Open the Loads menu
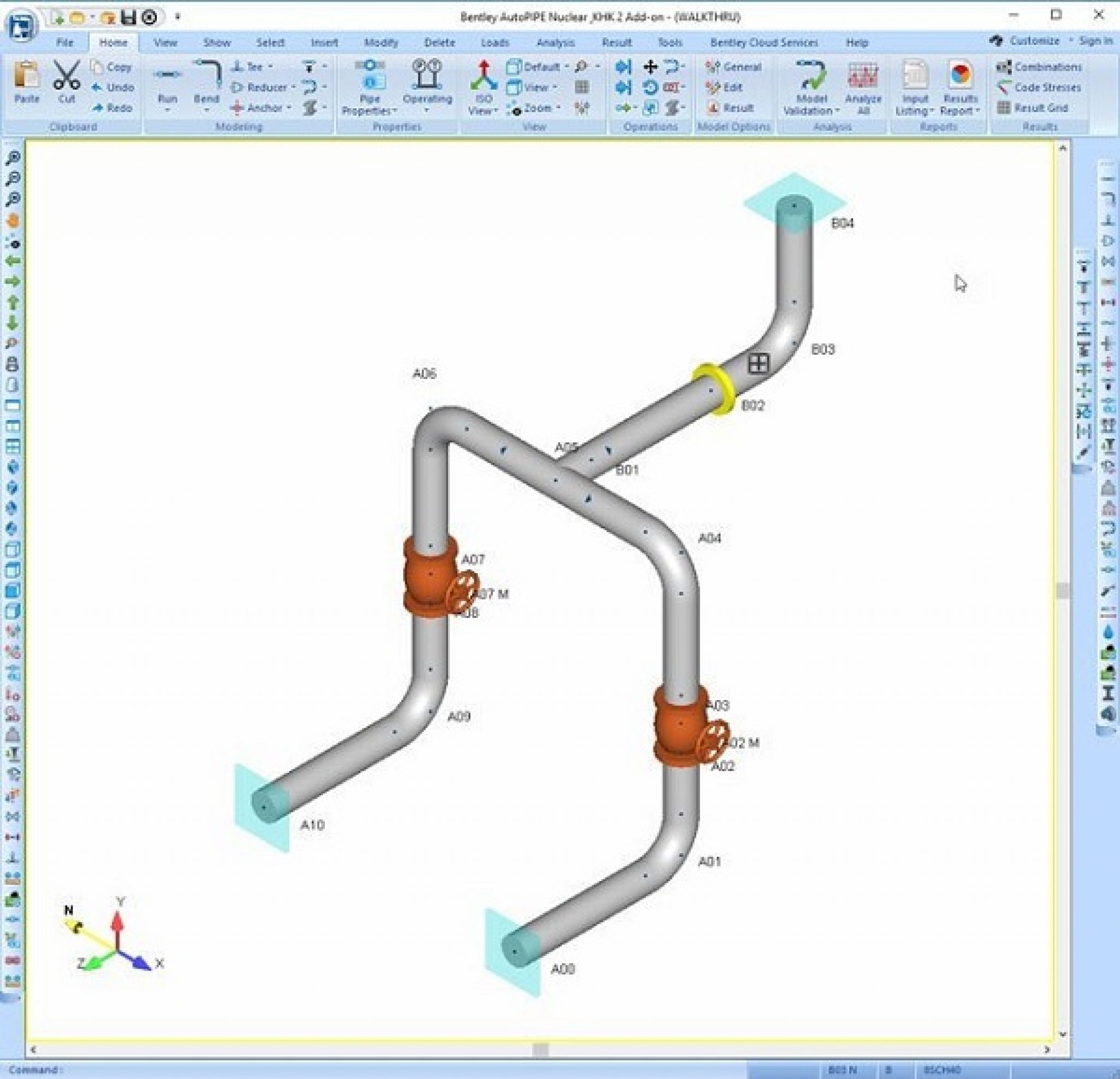Viewport: 1120px width, 1079px height. tap(495, 42)
